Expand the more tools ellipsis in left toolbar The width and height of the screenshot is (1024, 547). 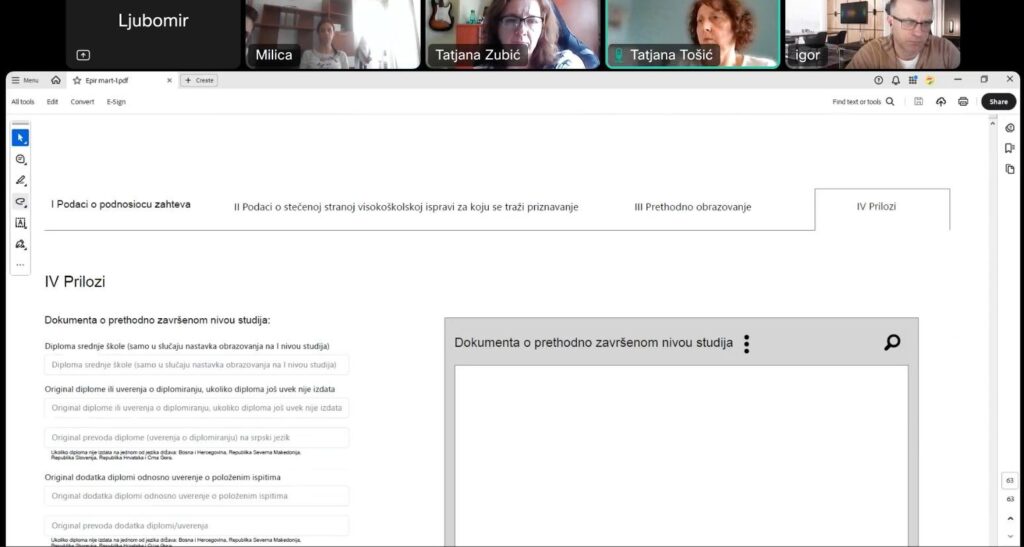(x=20, y=265)
